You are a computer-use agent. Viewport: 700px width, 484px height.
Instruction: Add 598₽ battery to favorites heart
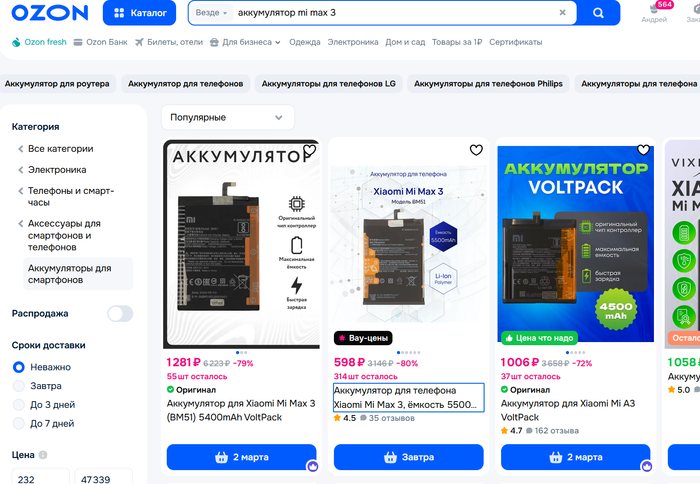476,150
